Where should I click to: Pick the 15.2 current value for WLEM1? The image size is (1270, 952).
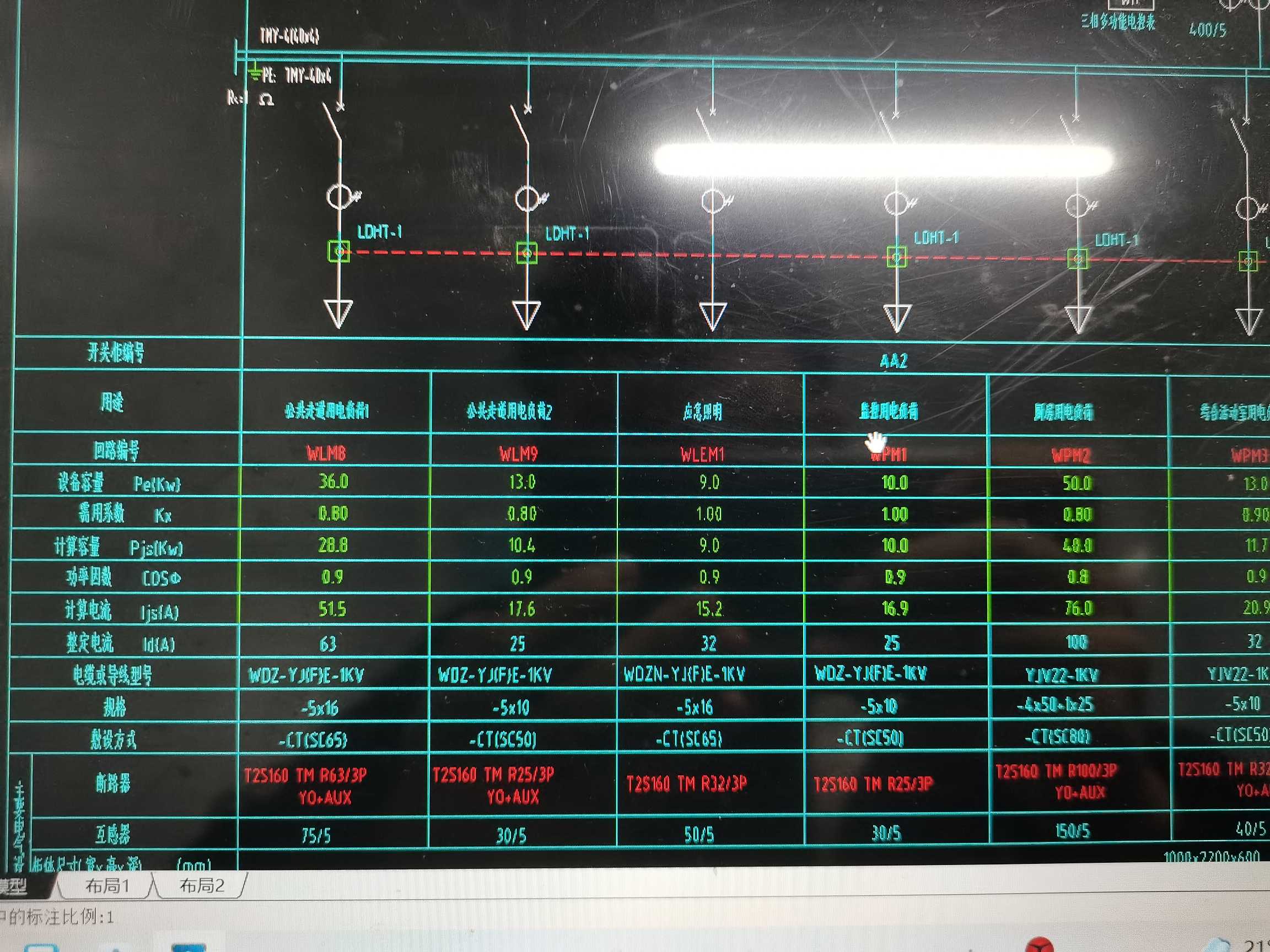[x=709, y=608]
